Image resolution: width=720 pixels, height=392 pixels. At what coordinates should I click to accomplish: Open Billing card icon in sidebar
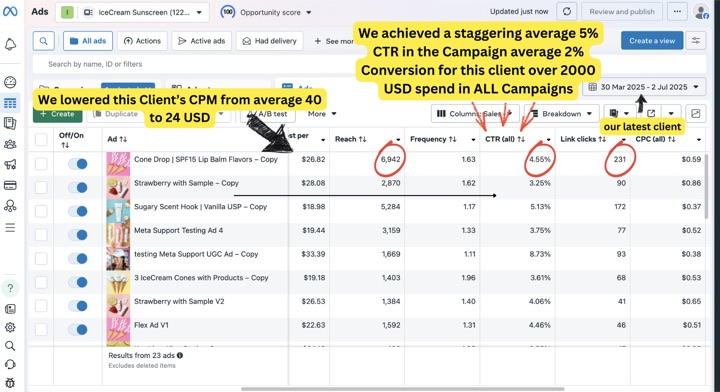[10, 185]
